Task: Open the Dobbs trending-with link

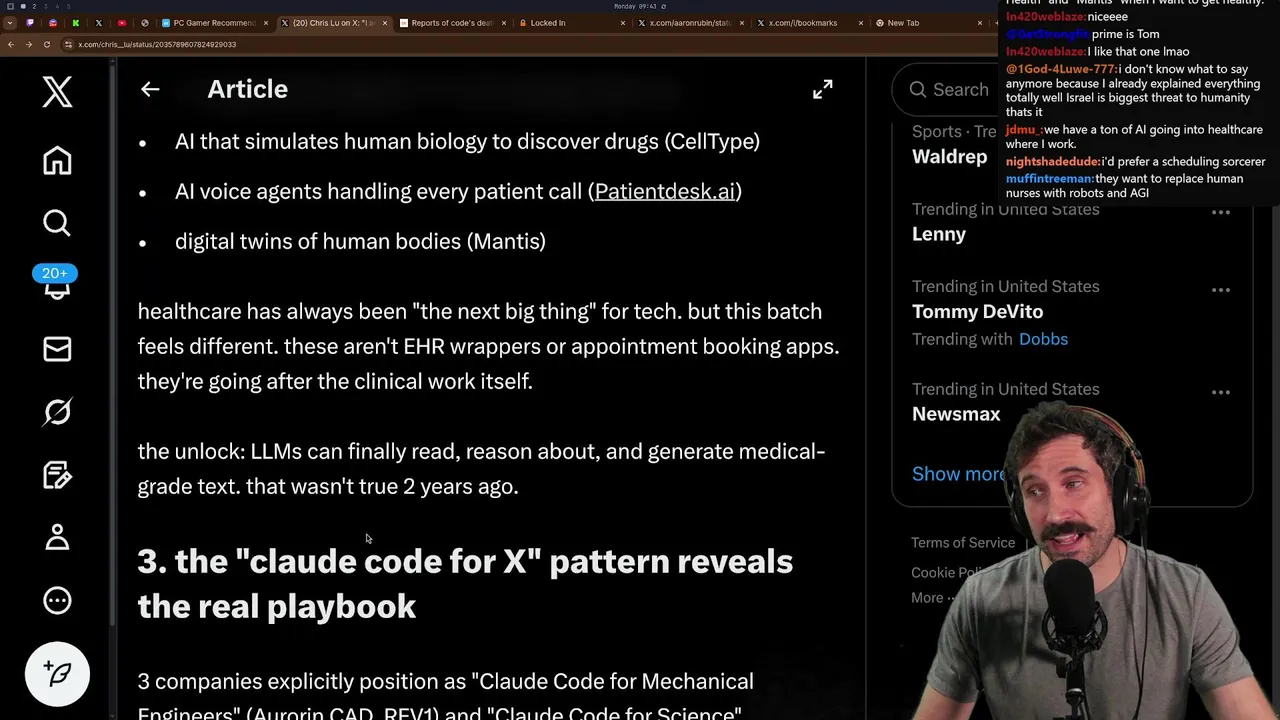Action: click(x=1043, y=339)
